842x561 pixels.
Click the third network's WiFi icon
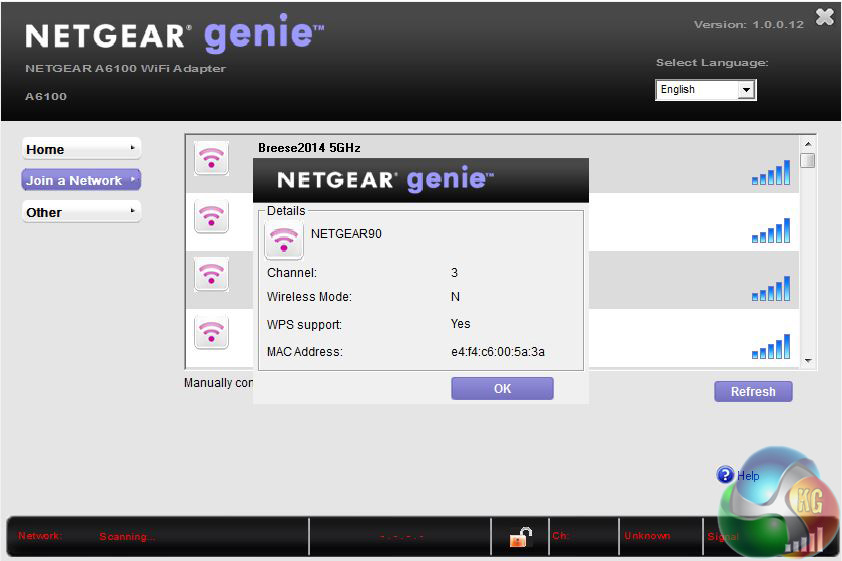[211, 274]
